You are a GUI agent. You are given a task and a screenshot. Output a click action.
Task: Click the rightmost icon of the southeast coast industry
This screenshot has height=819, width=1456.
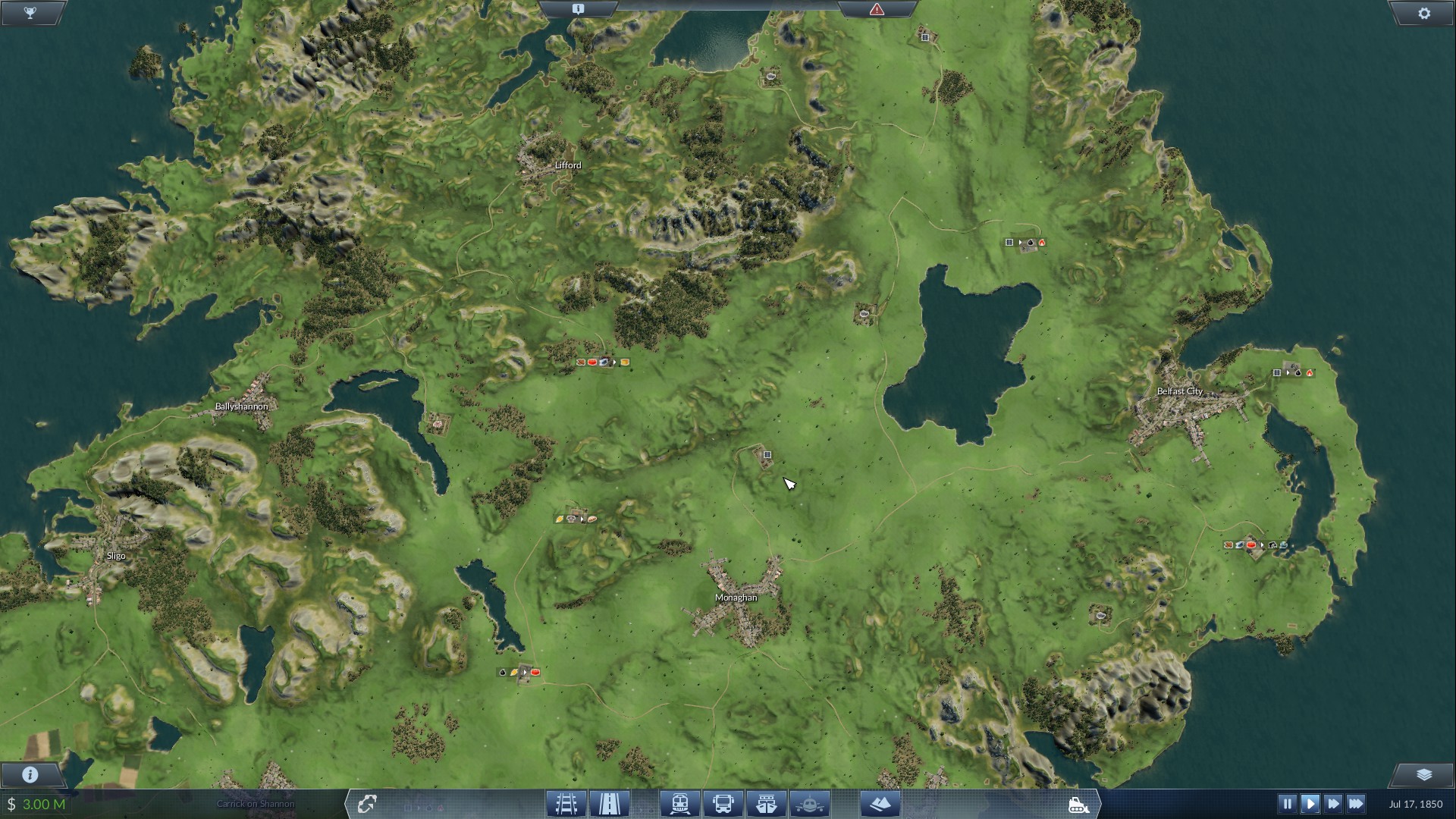(1283, 545)
